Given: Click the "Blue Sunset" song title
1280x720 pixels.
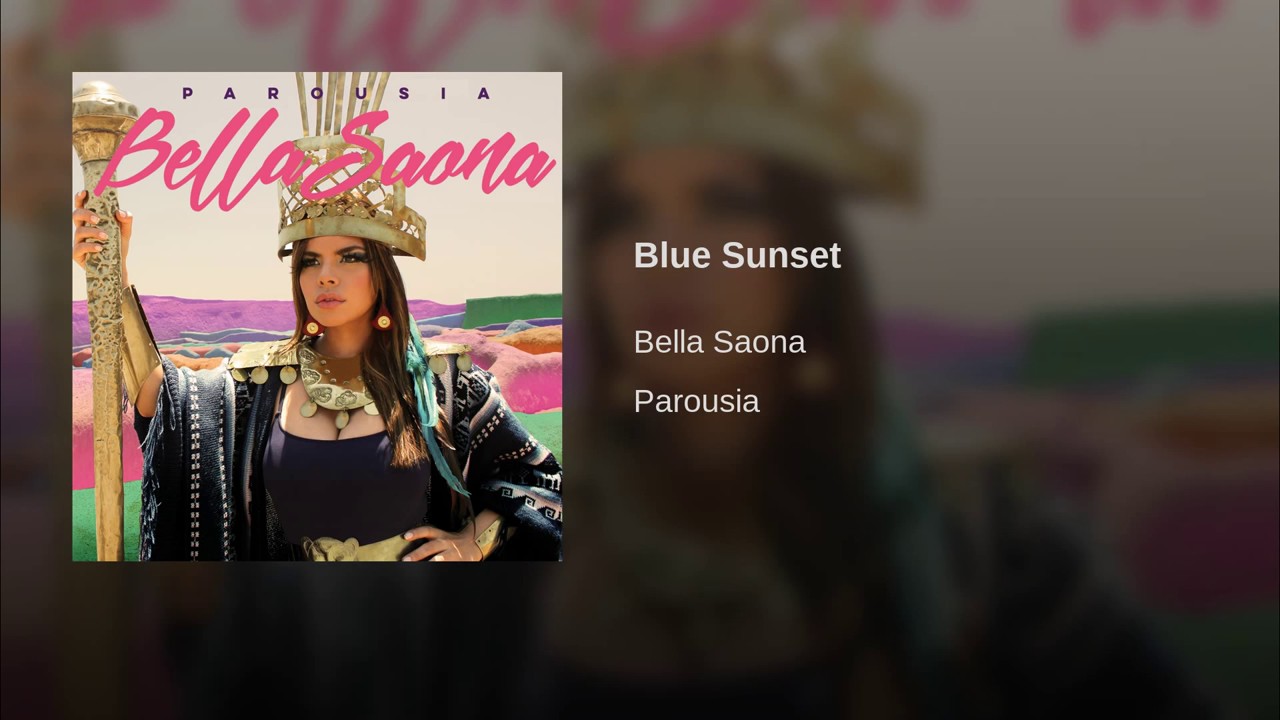Looking at the screenshot, I should pyautogui.click(x=737, y=255).
